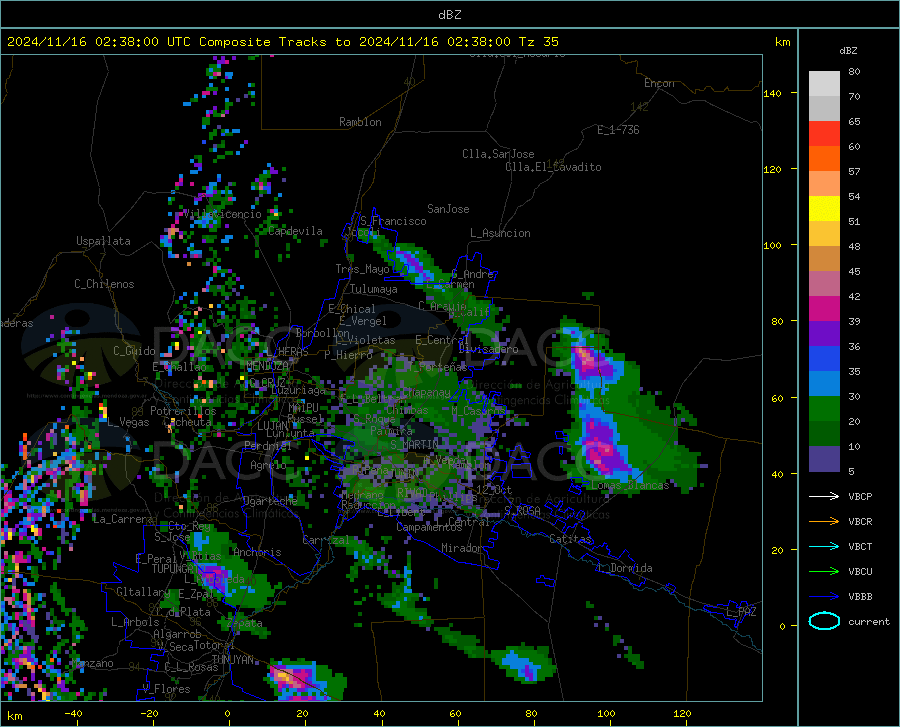Click the 'Ramblon' map label
The image size is (900, 727).
pos(360,122)
